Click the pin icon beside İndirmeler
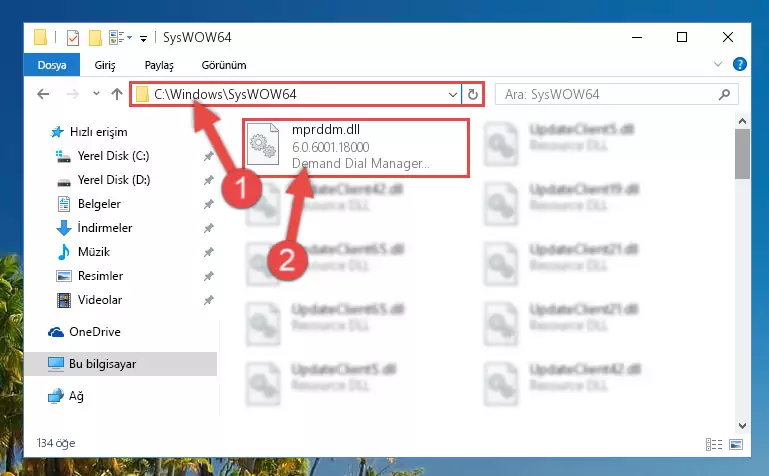This screenshot has width=769, height=476. click(x=208, y=228)
